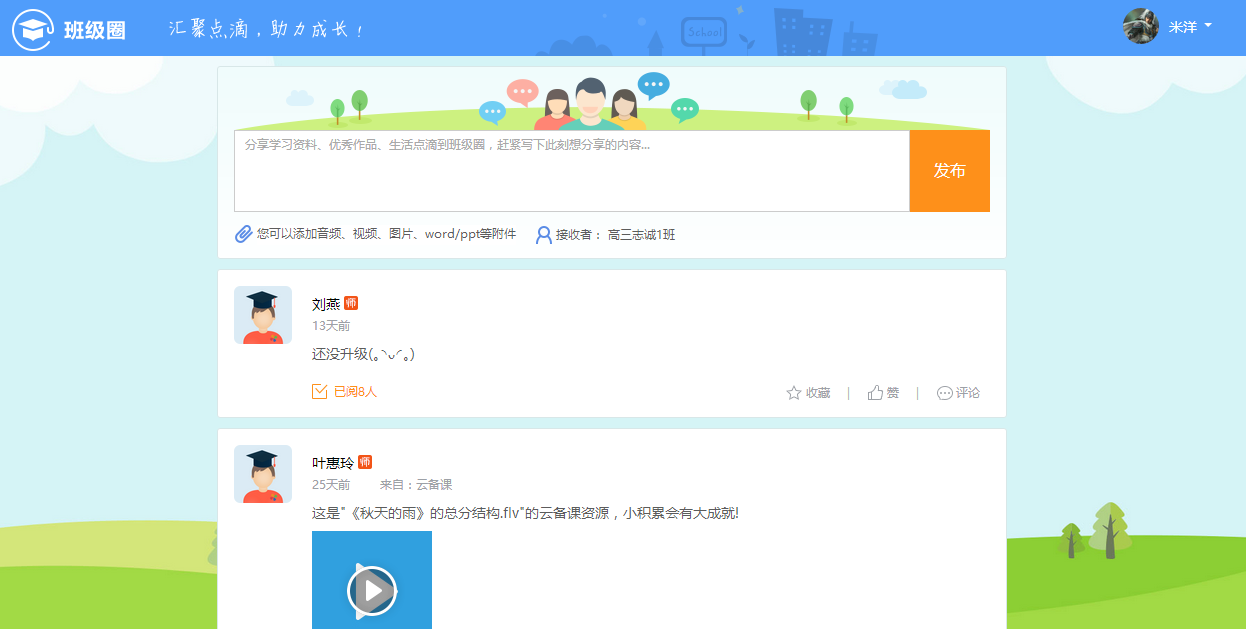Click the orange 发布 button

[950, 171]
